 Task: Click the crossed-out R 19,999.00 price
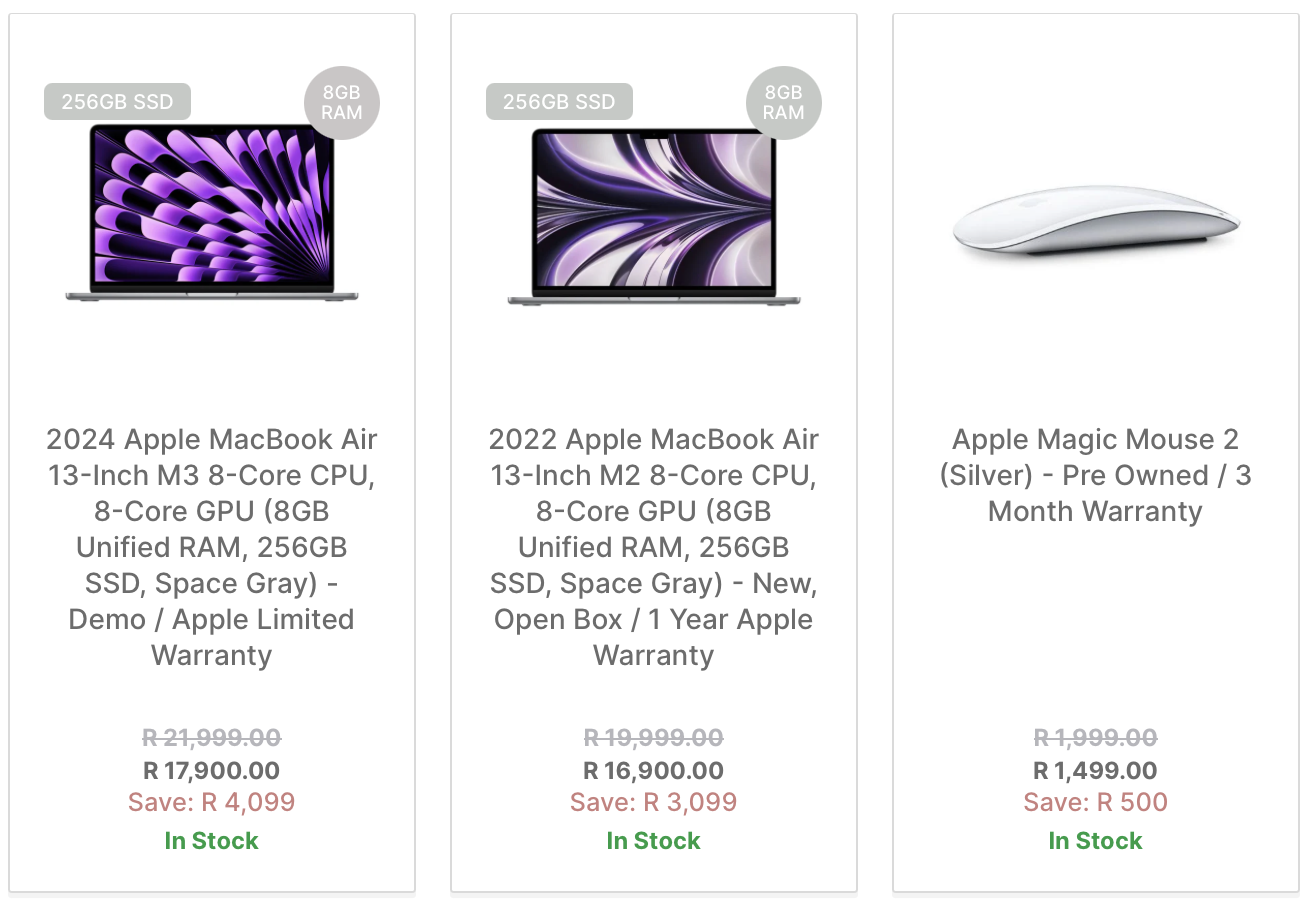pos(653,738)
